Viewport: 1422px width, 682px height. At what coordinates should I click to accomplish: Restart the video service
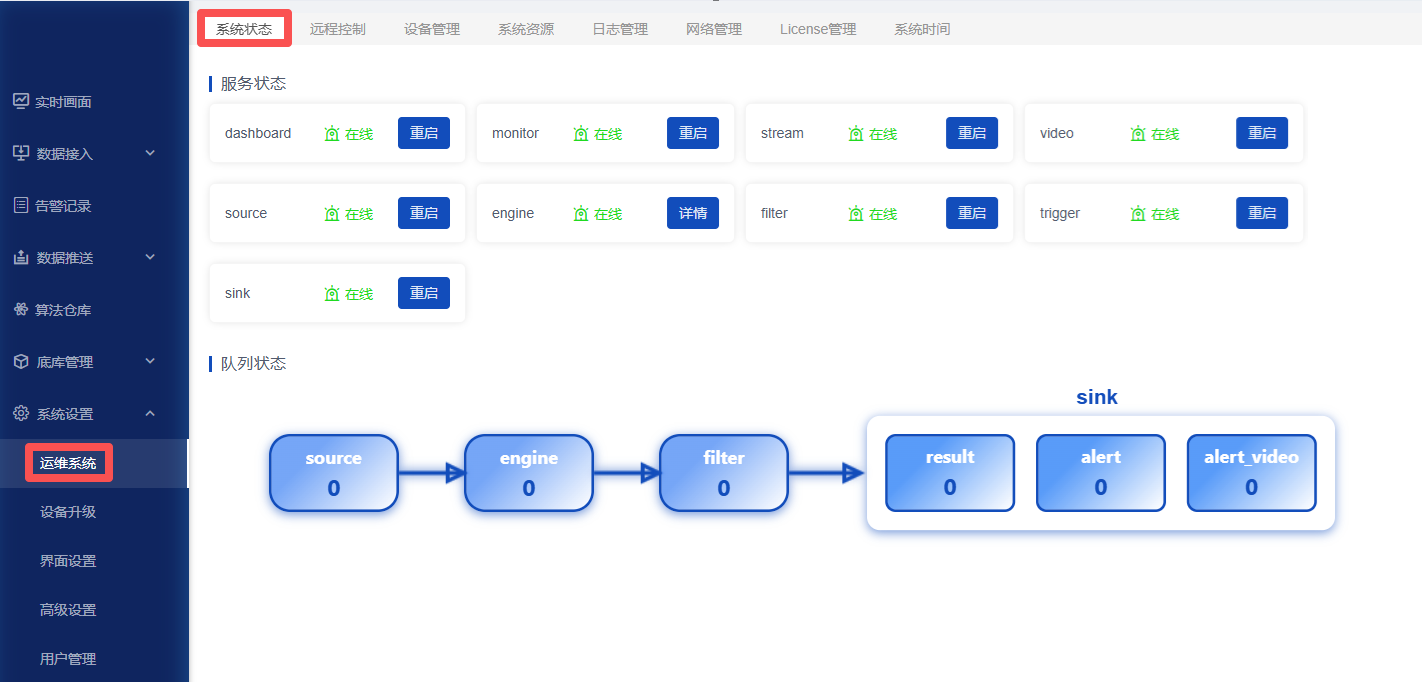1262,133
